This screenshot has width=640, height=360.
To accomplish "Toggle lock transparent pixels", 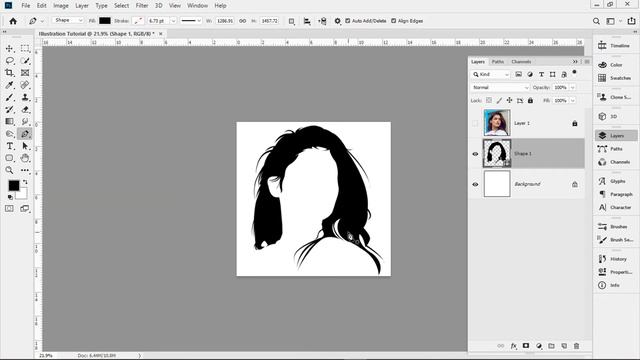I will (x=489, y=100).
